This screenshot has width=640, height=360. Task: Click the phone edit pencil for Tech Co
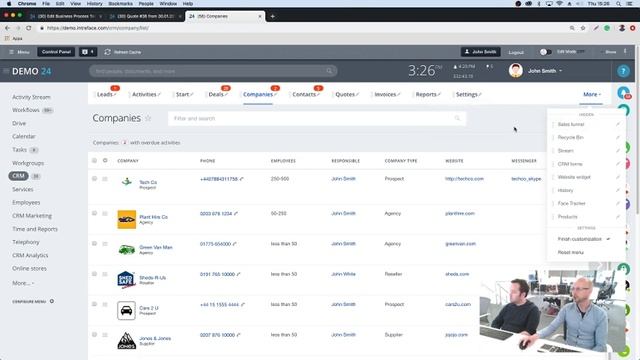241,179
